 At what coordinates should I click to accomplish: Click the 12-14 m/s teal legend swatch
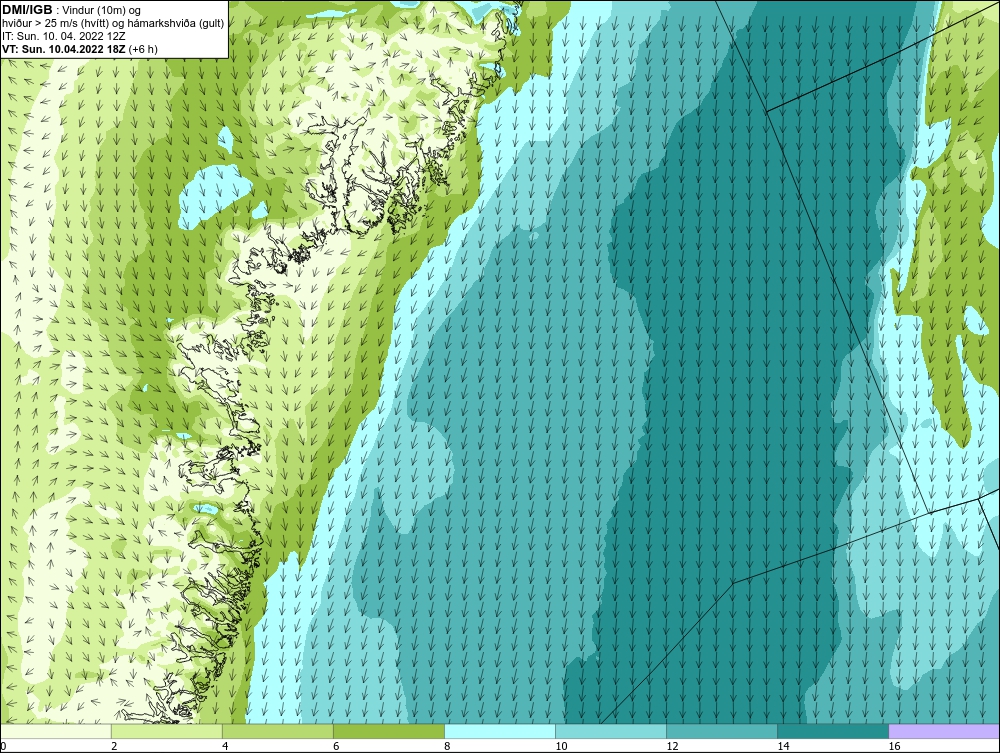722,731
